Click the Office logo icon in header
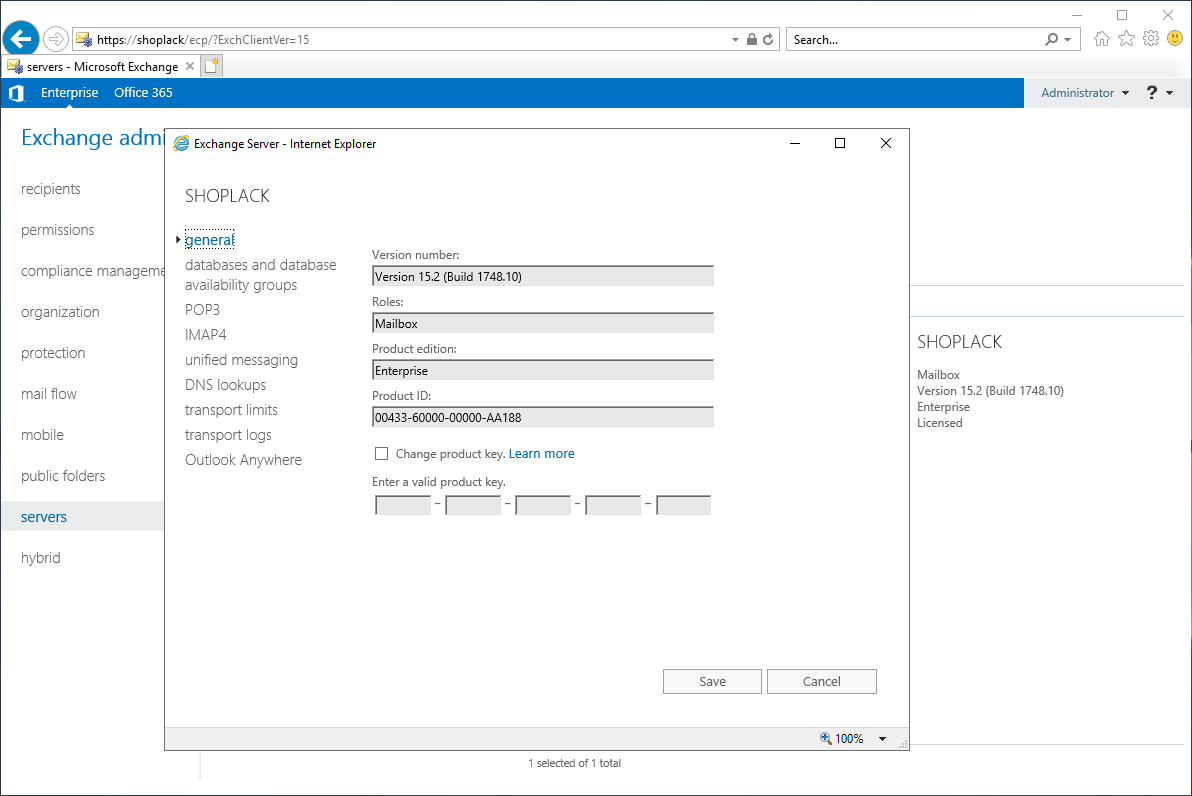 pyautogui.click(x=16, y=93)
